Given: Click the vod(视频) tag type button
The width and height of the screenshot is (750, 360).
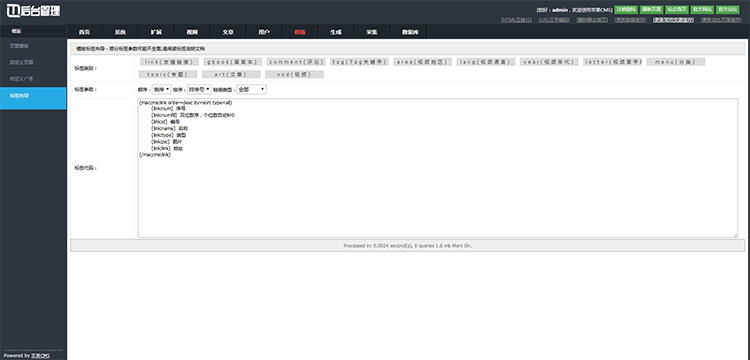Looking at the screenshot, I should tap(294, 75).
